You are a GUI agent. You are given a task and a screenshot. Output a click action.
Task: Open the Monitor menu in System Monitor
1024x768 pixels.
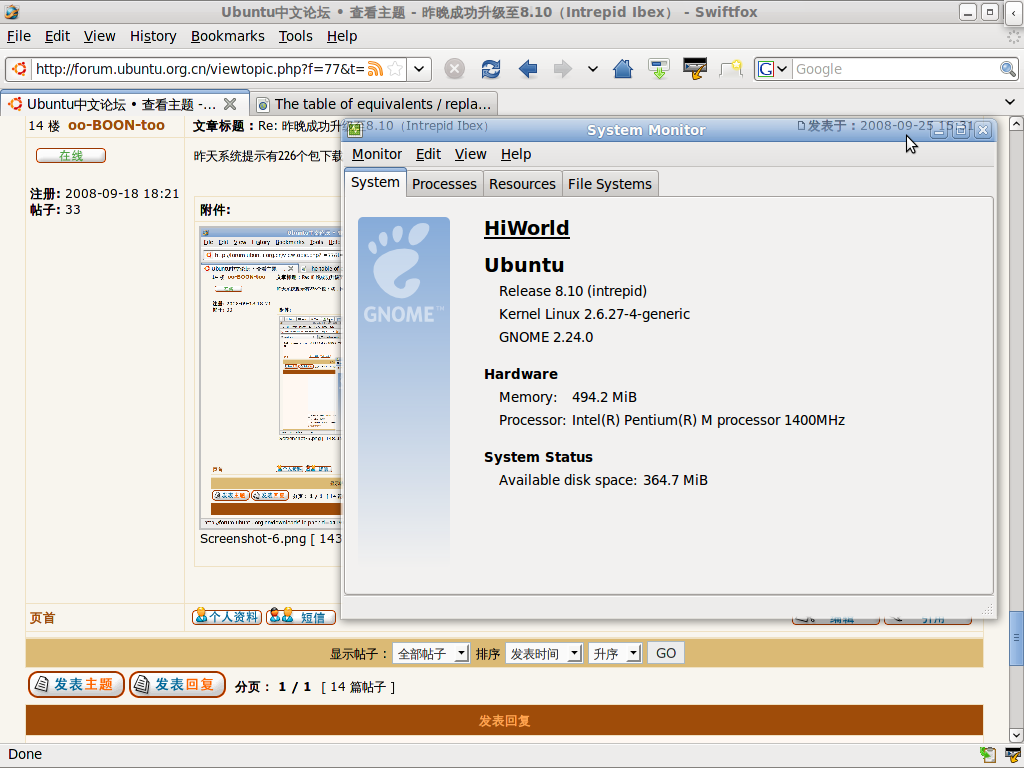(x=377, y=154)
